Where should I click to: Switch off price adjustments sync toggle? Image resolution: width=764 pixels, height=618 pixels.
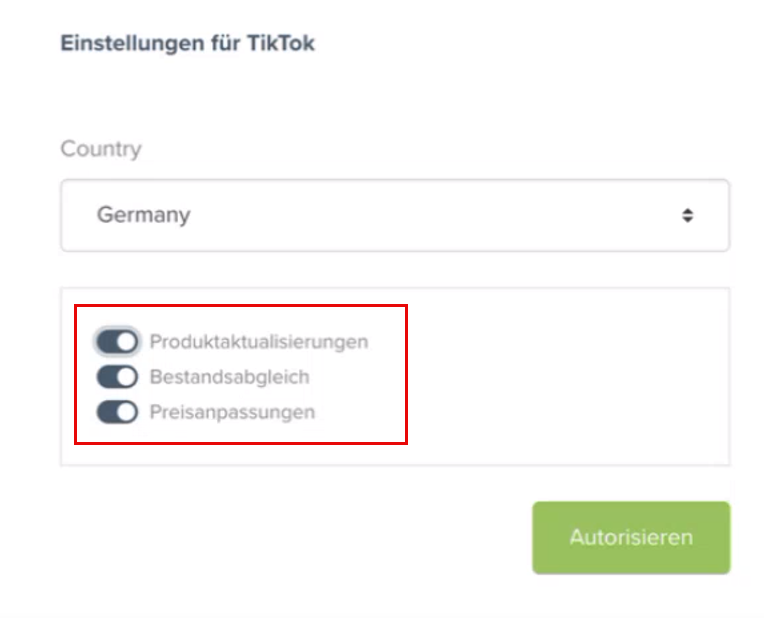tap(117, 412)
